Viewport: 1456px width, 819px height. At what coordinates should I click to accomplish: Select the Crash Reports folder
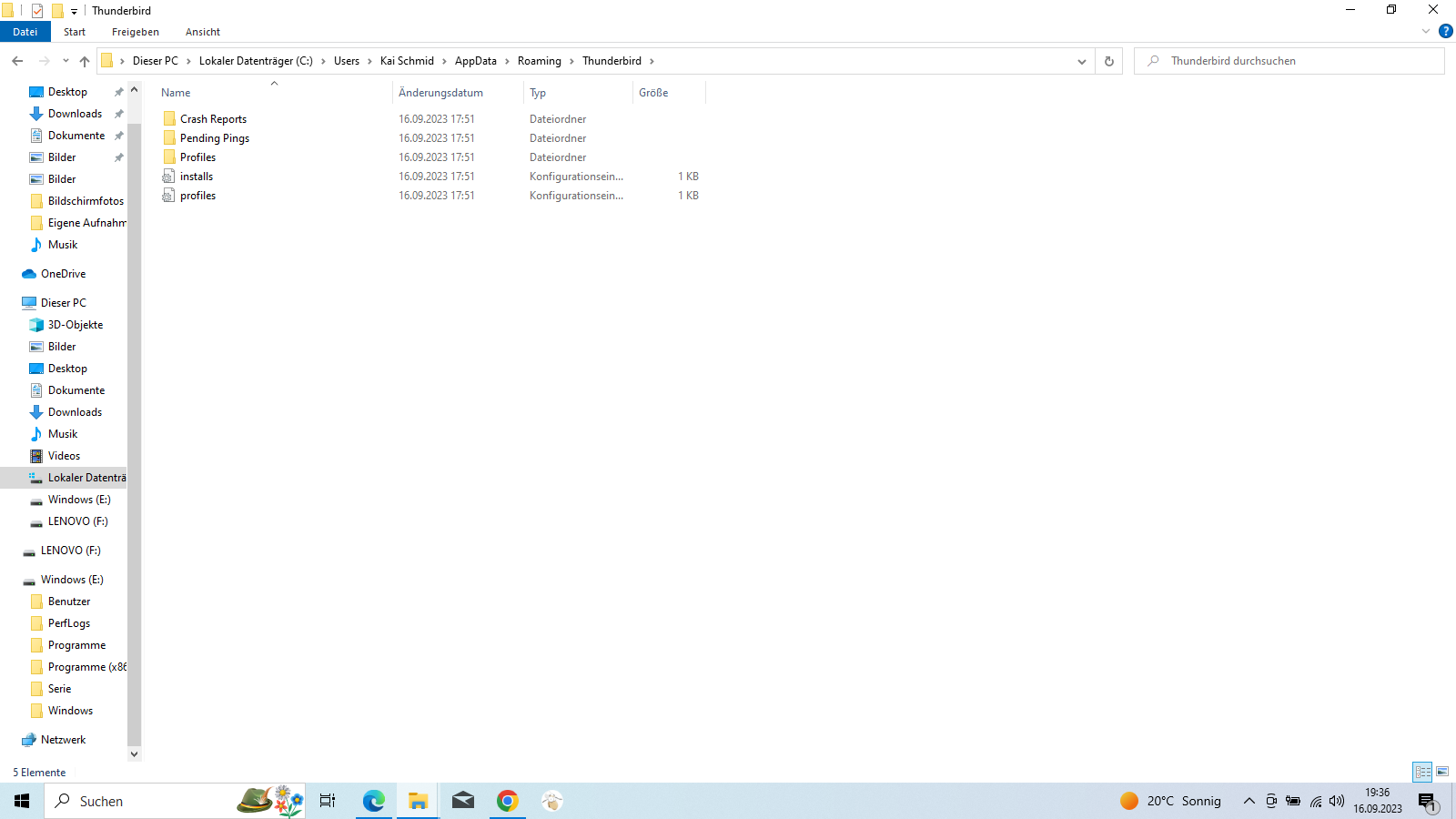coord(213,119)
